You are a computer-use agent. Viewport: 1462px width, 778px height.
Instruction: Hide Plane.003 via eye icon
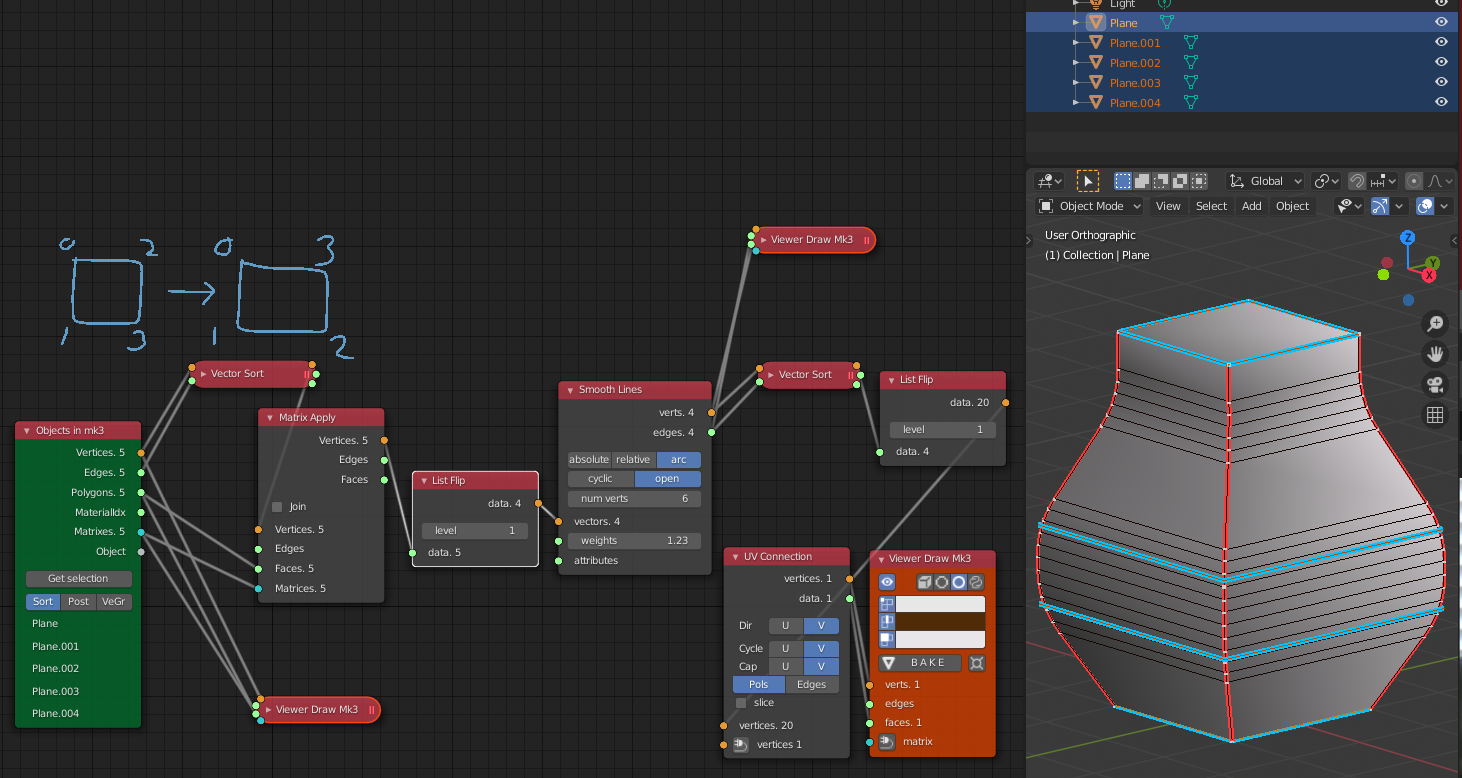point(1441,82)
